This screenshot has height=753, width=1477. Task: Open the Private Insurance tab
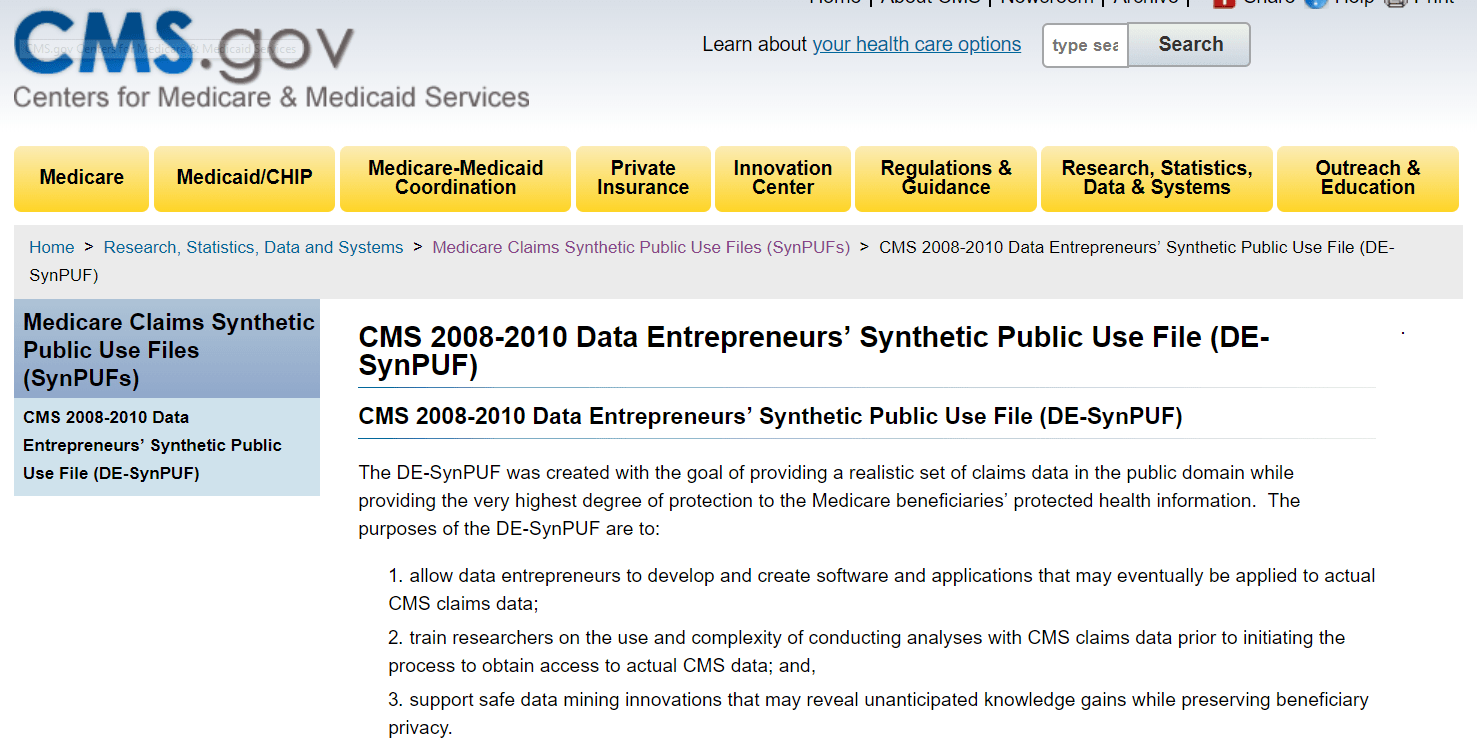643,179
